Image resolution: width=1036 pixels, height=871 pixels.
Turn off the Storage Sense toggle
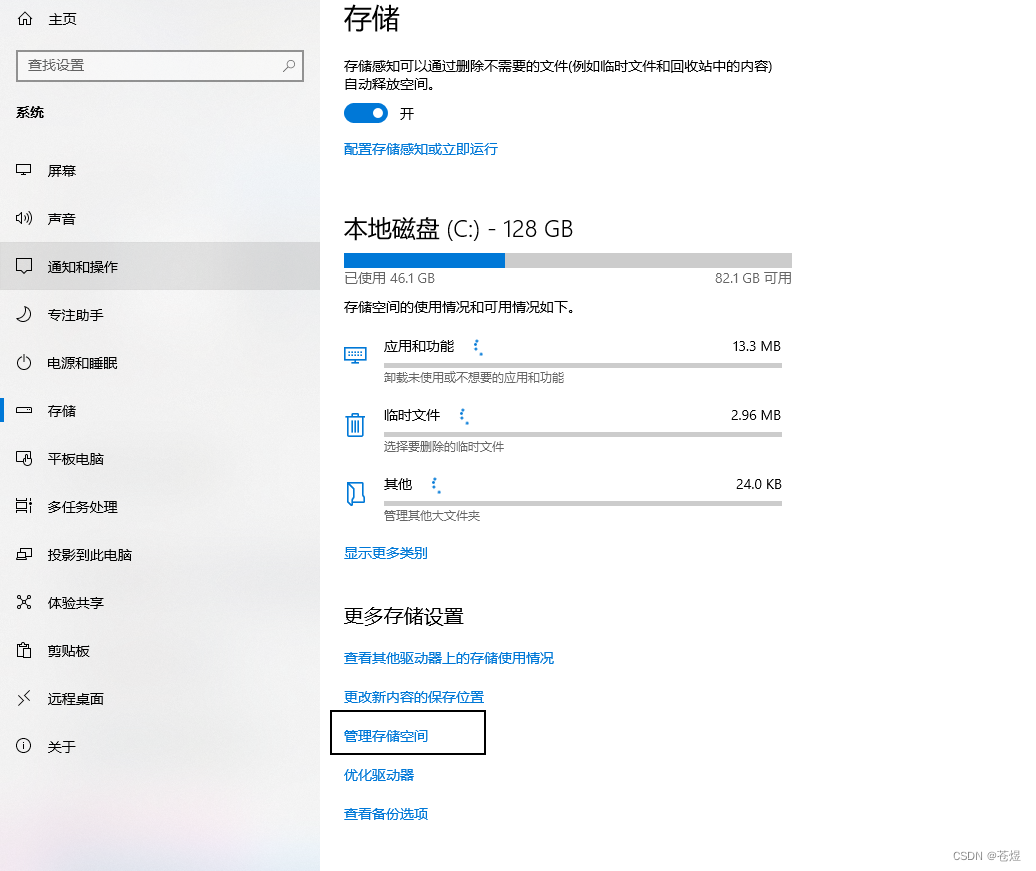click(365, 113)
